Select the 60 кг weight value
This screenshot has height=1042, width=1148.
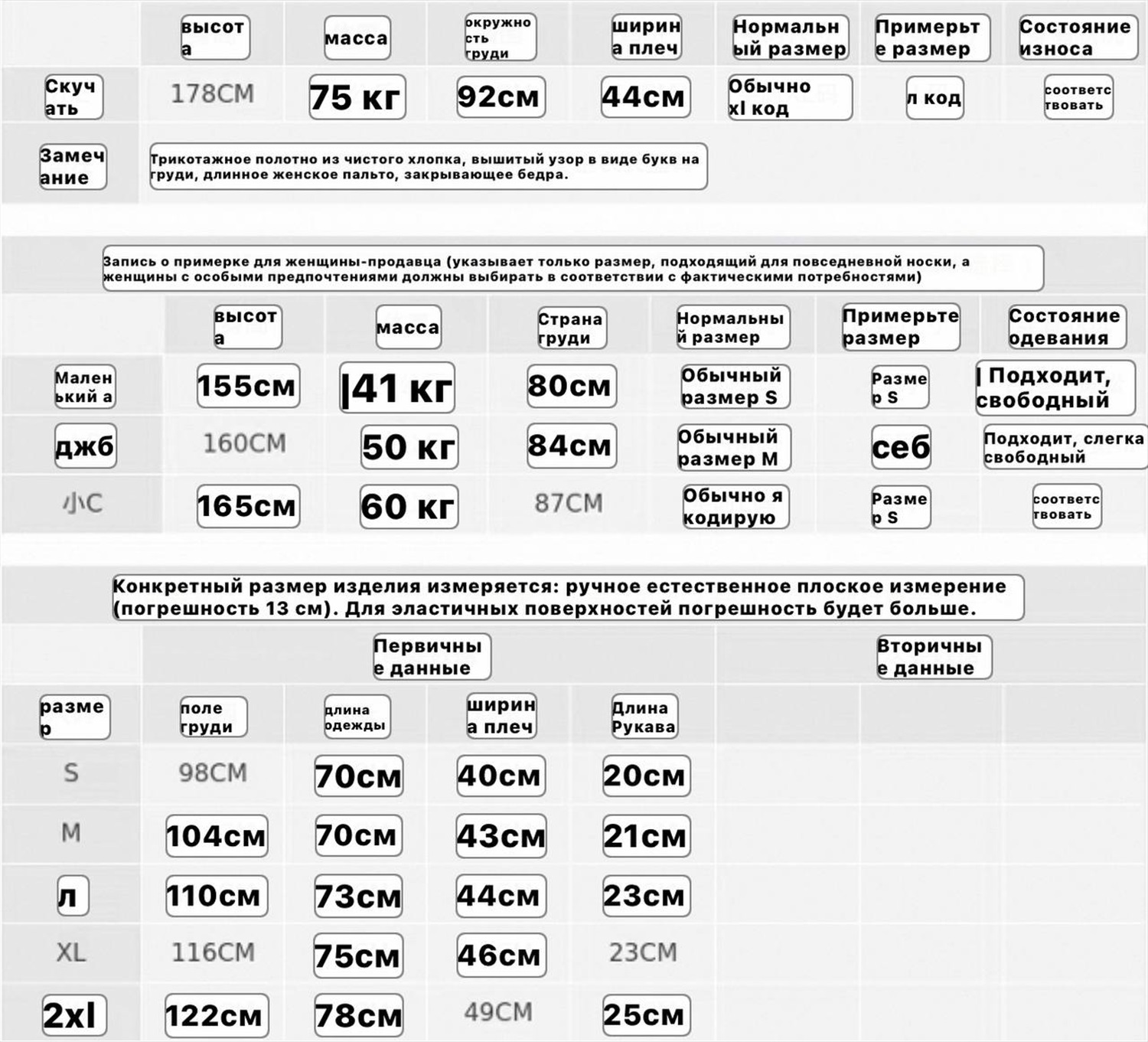[x=409, y=507]
